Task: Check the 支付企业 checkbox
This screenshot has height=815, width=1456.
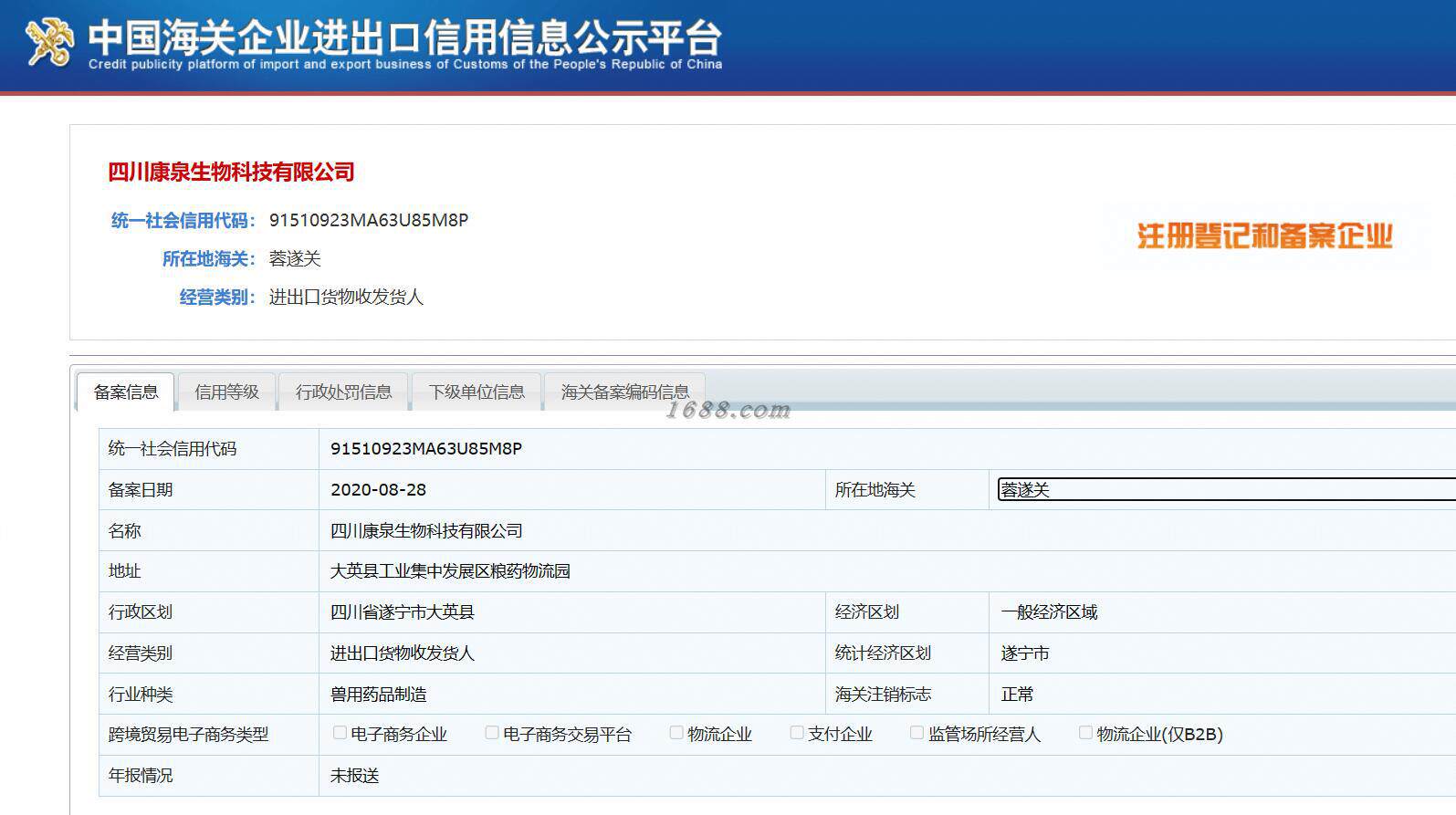Action: (x=797, y=733)
